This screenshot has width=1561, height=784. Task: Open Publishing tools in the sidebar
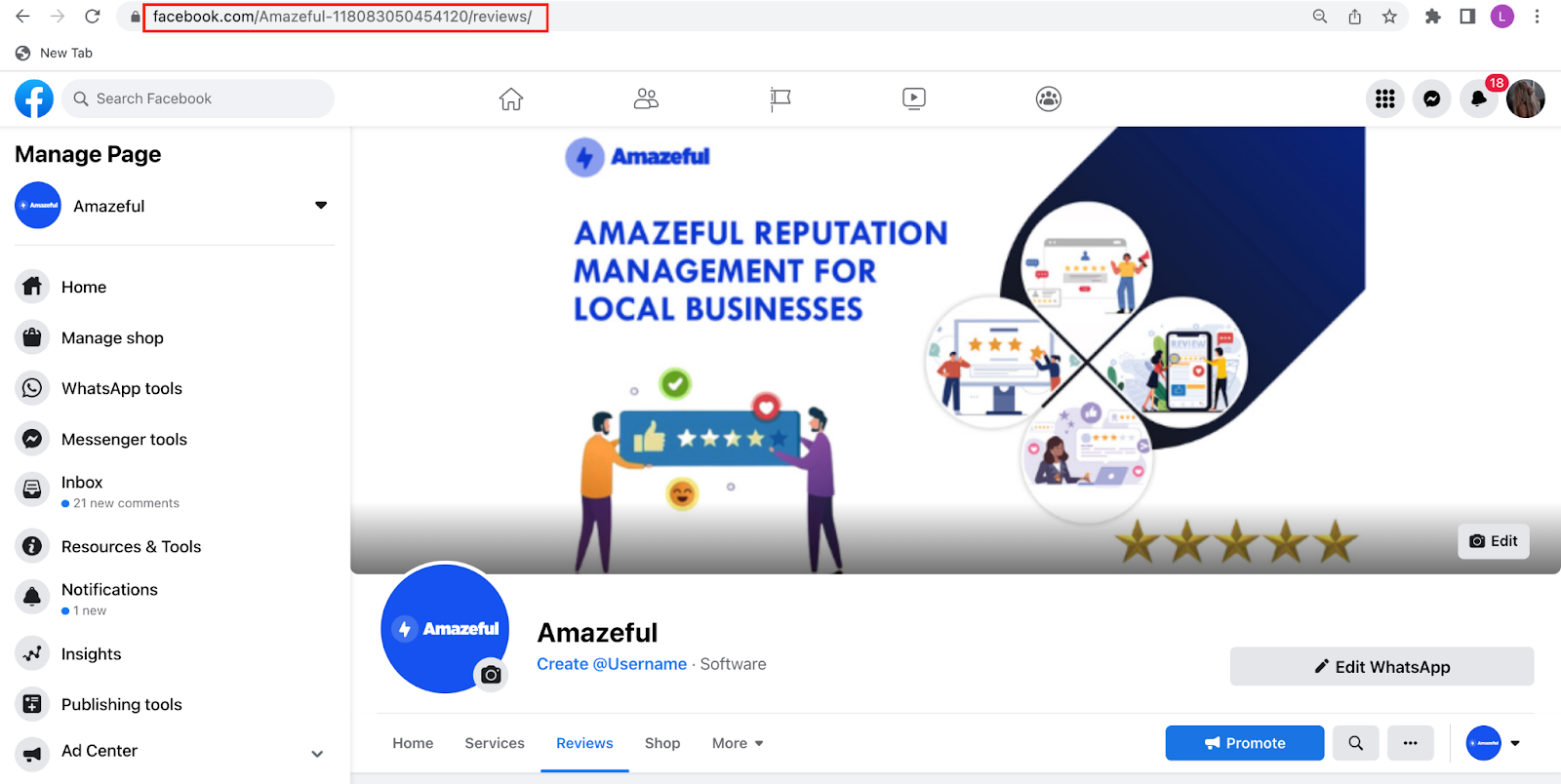175,704
